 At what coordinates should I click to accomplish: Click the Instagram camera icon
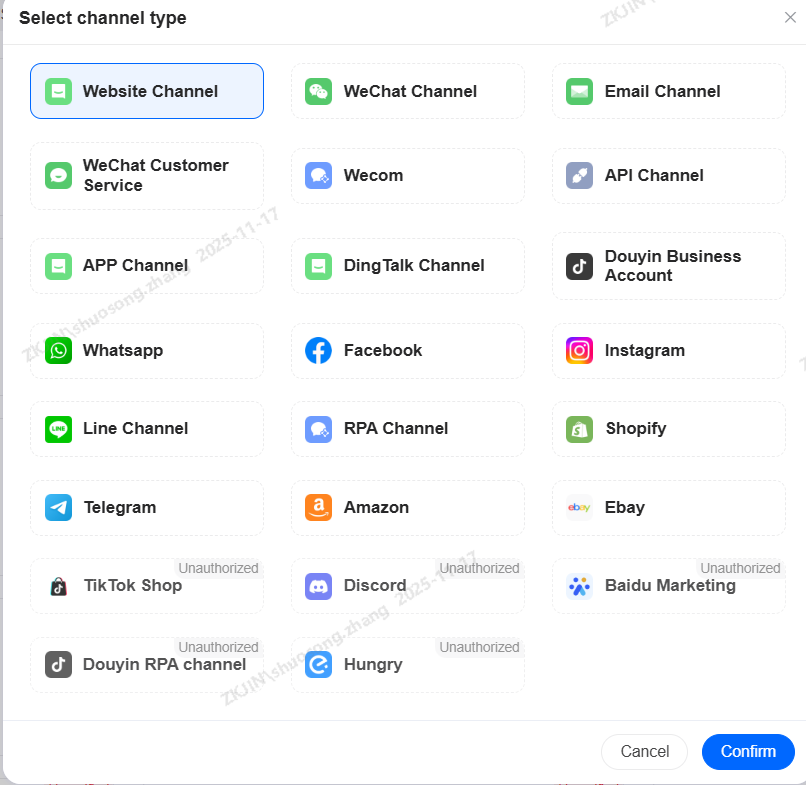(579, 351)
